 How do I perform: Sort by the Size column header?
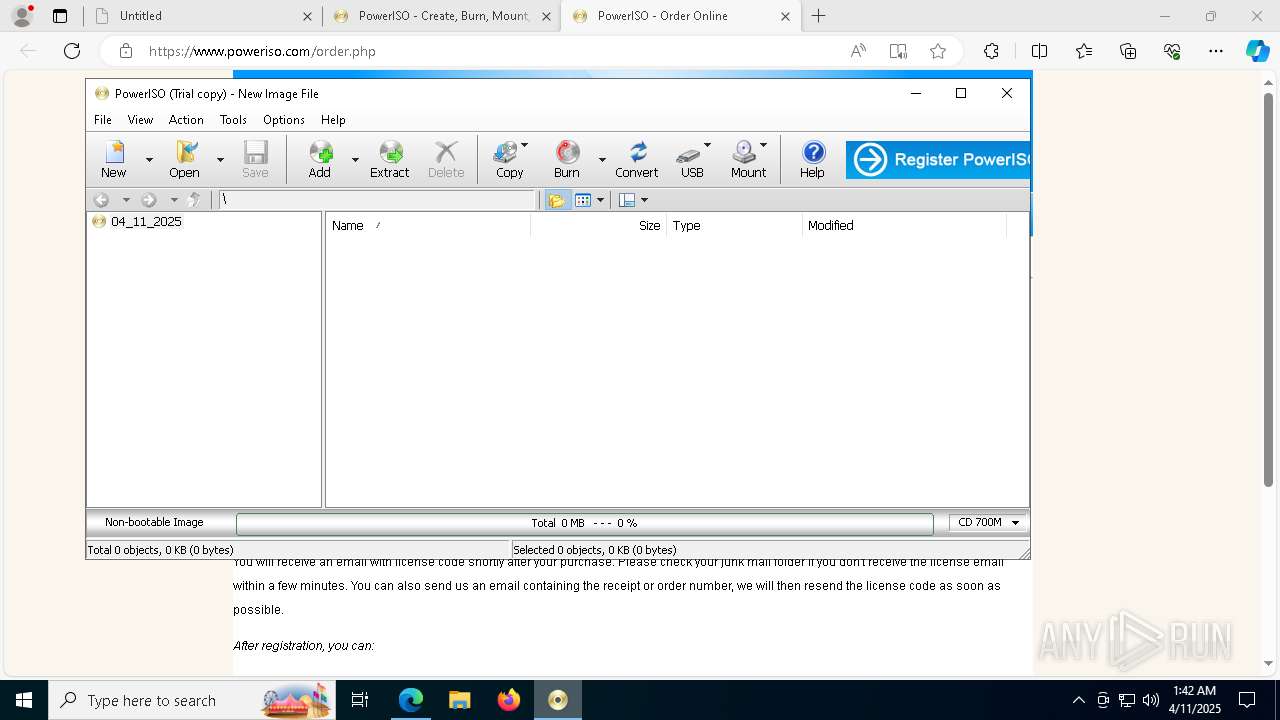click(598, 226)
